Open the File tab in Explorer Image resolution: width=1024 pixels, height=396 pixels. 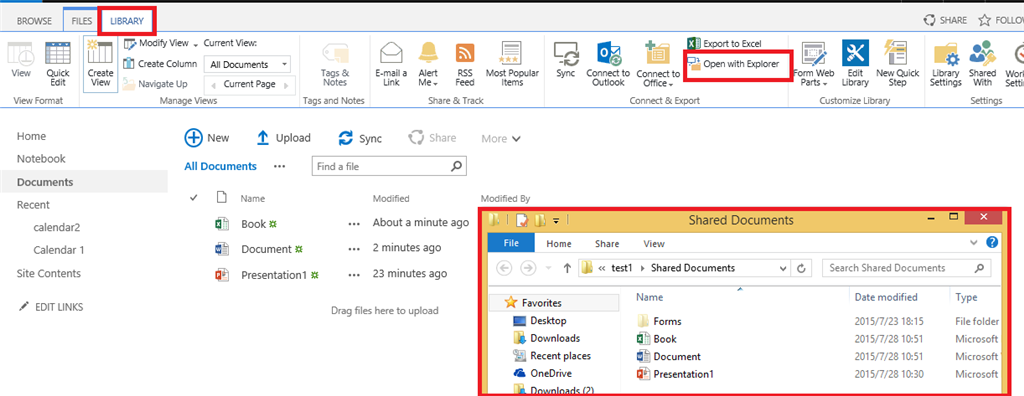[511, 244]
